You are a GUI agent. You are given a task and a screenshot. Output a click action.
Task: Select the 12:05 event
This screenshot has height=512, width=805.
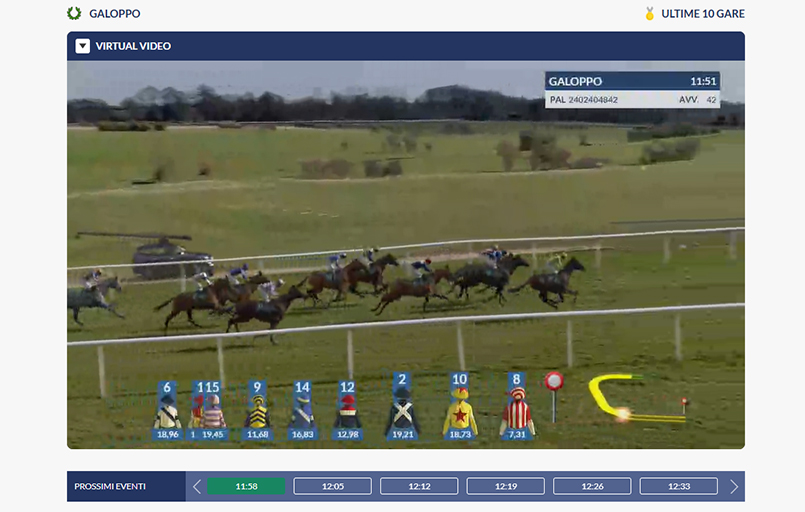pos(333,486)
